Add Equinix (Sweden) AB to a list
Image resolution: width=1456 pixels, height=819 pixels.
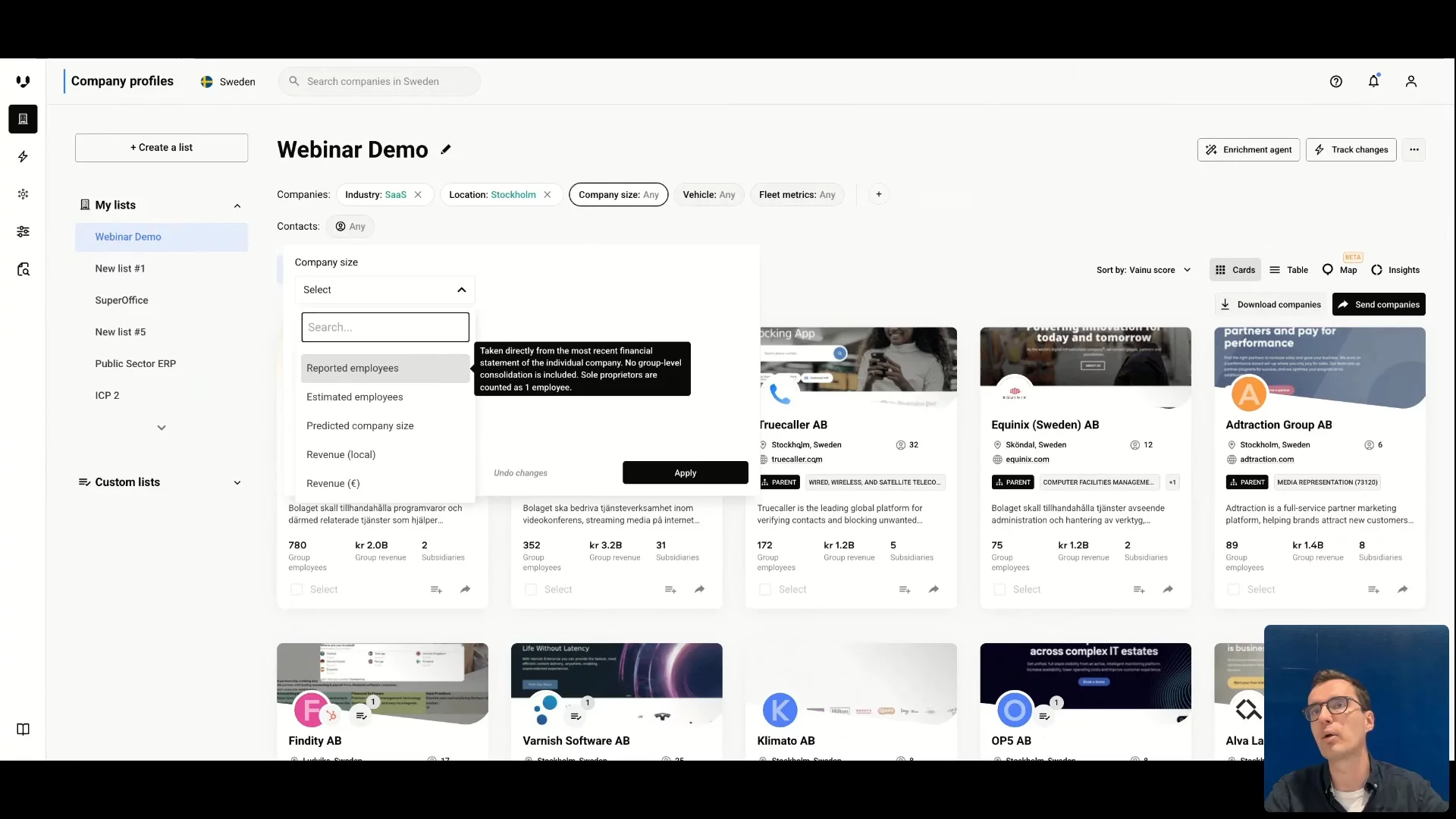coord(1139,589)
